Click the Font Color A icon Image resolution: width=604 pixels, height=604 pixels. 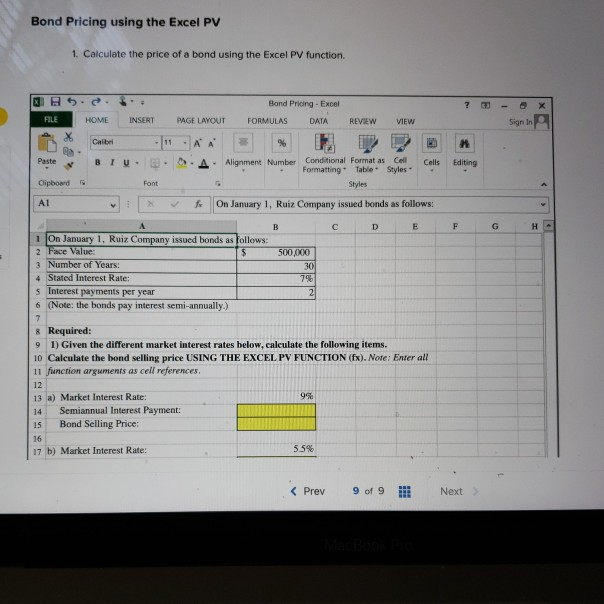click(204, 163)
